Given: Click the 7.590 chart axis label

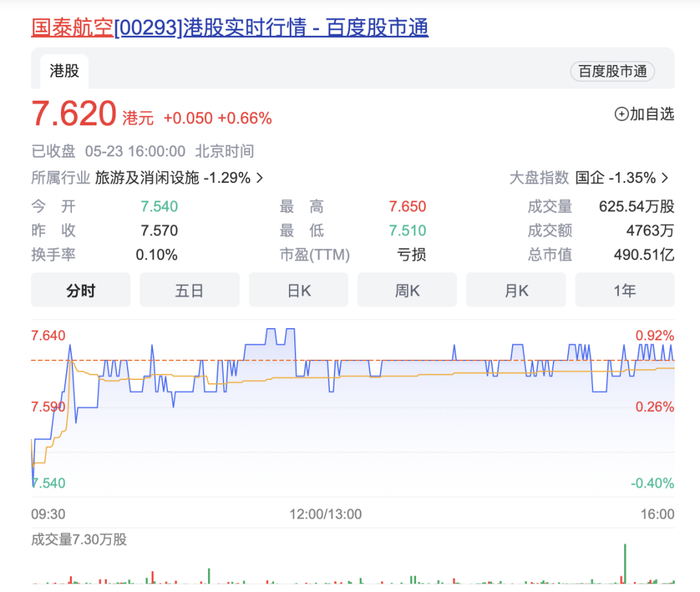Looking at the screenshot, I should (48, 407).
